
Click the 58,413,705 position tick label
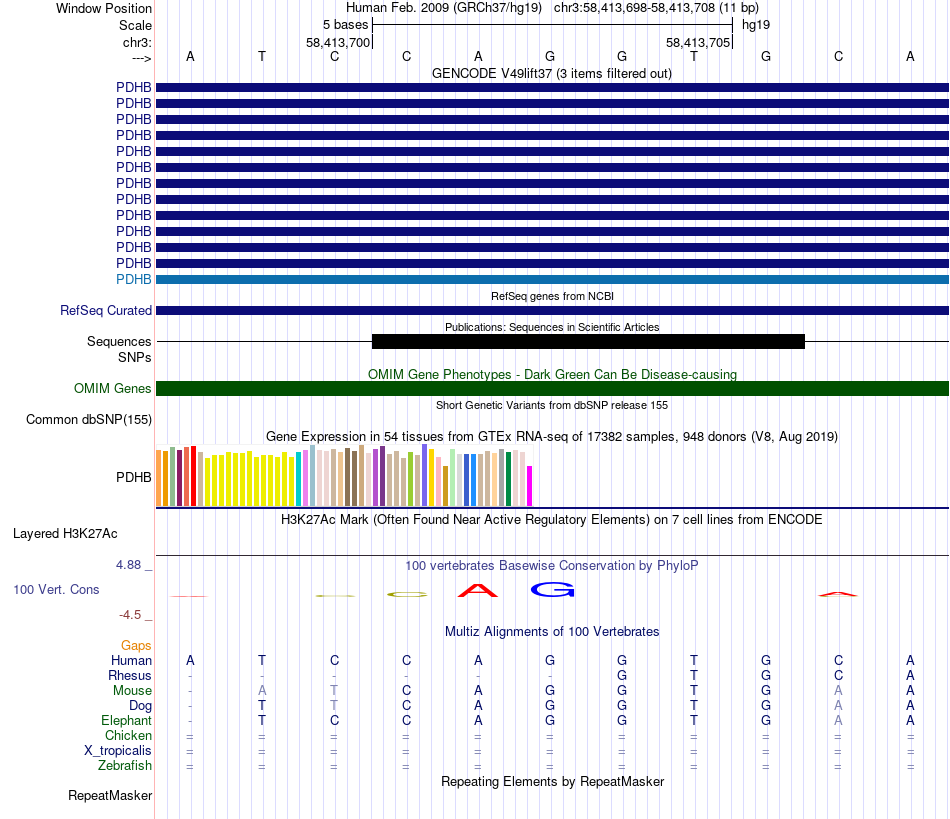tap(698, 42)
